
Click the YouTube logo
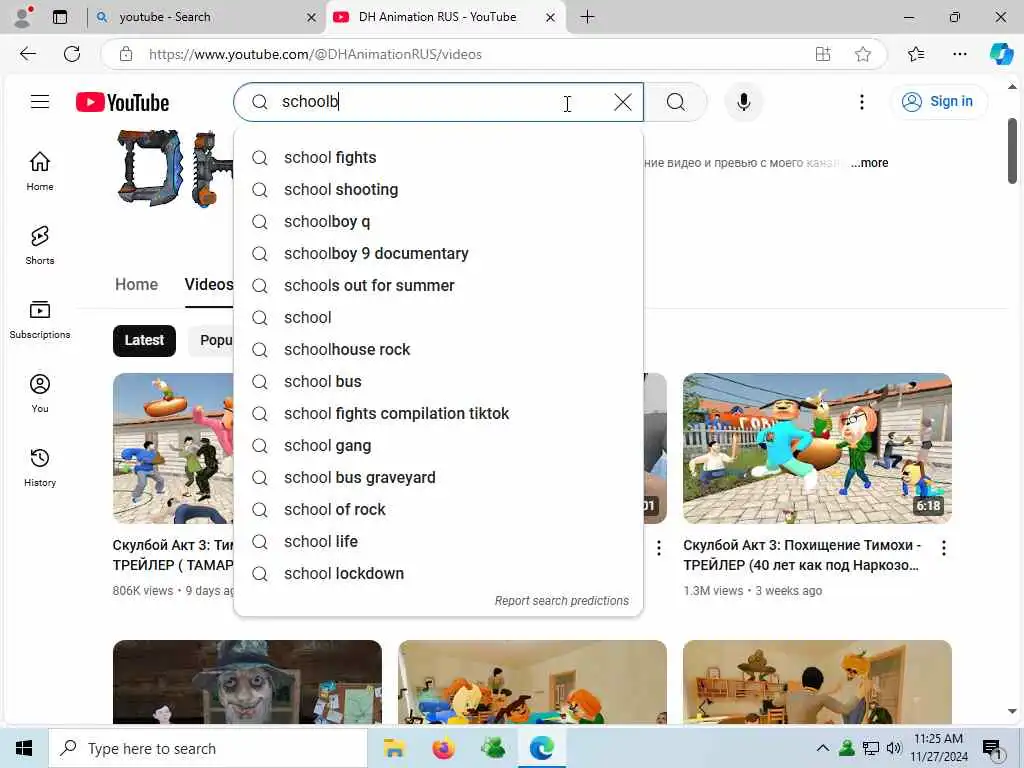click(123, 103)
